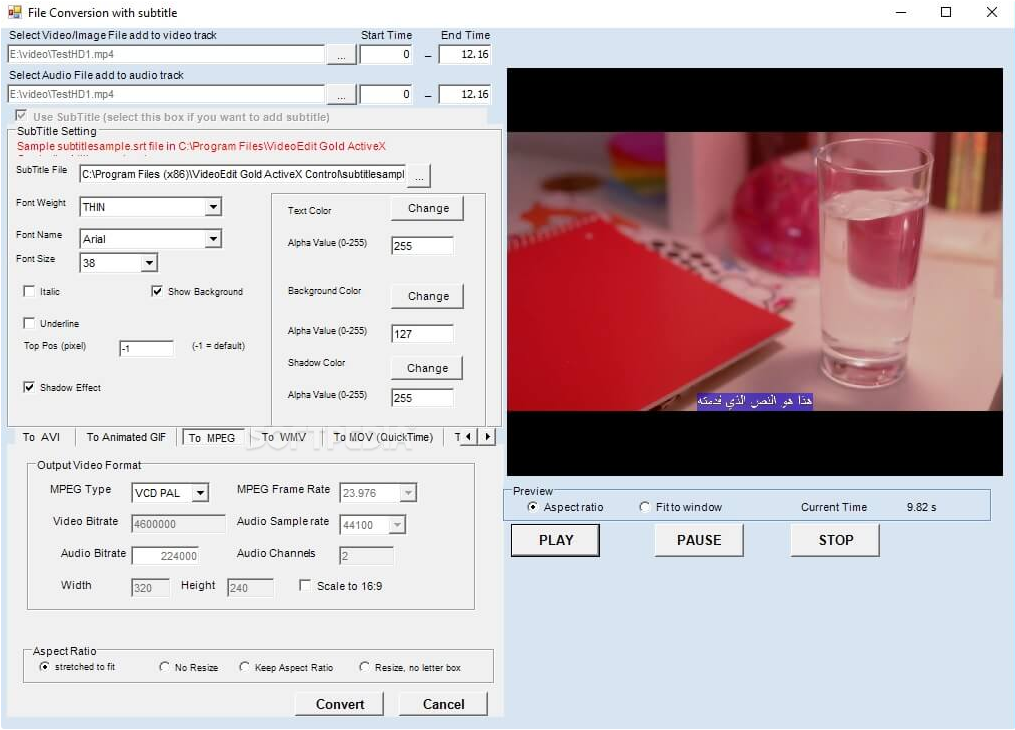Uncheck the Shadow Effect checkbox
The width and height of the screenshot is (1015, 730).
[29, 387]
